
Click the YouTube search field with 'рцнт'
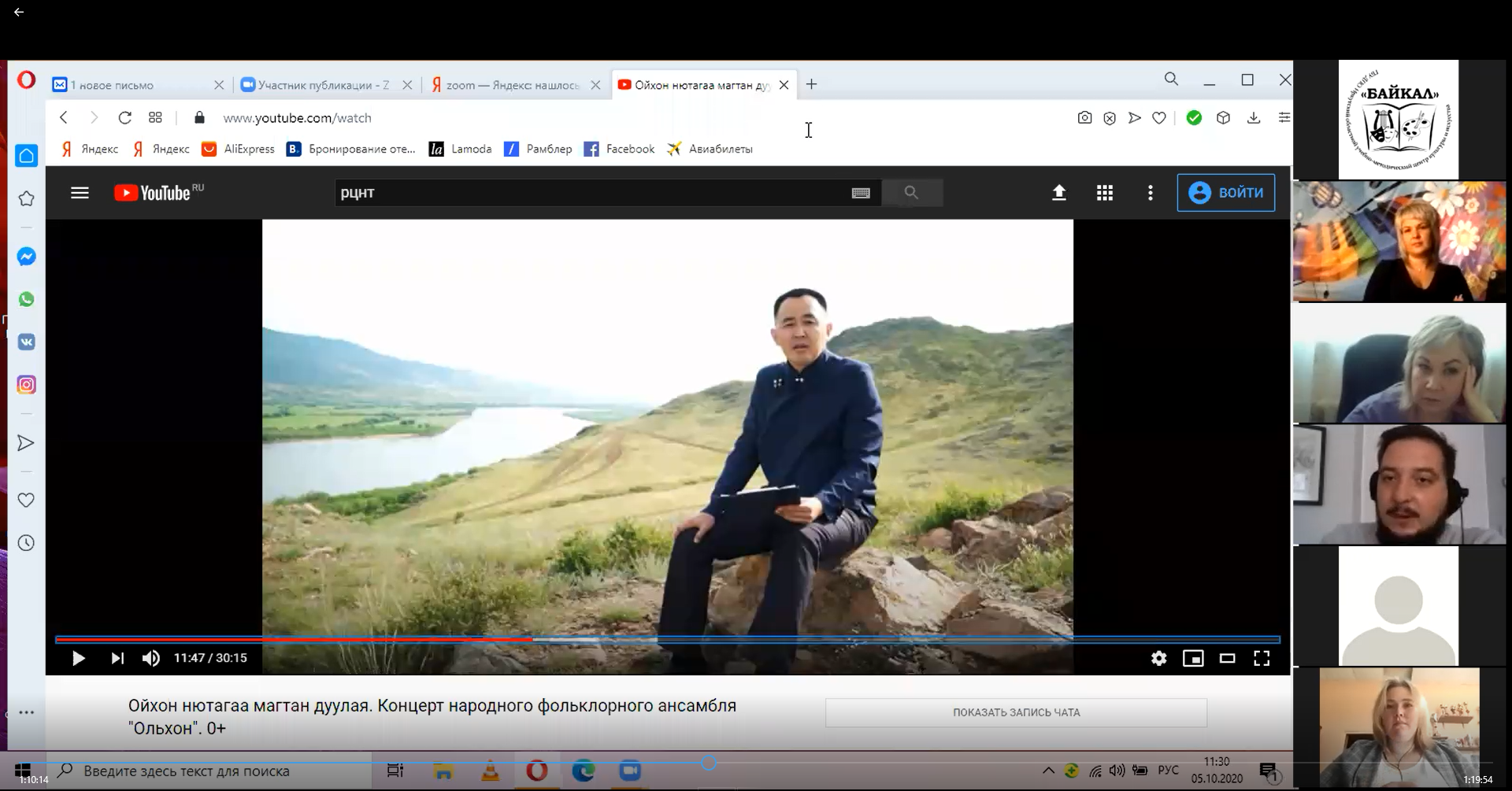[x=591, y=193]
